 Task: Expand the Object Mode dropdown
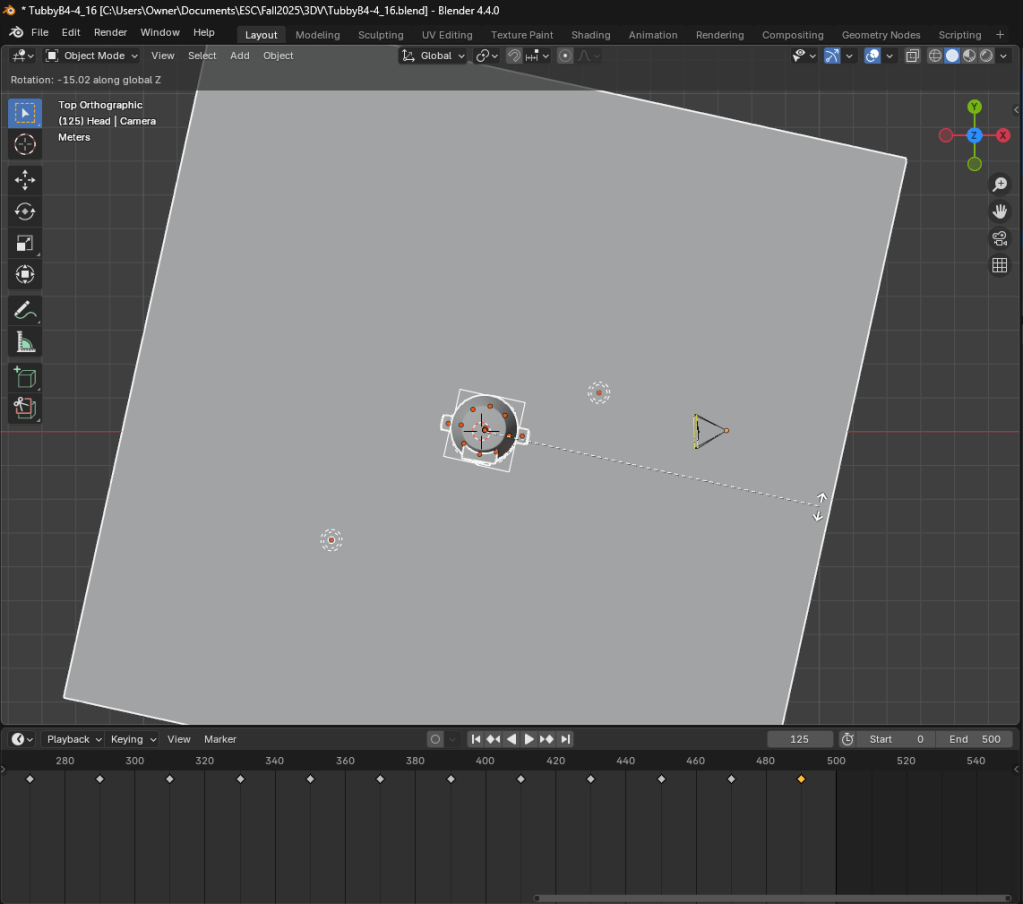click(92, 56)
